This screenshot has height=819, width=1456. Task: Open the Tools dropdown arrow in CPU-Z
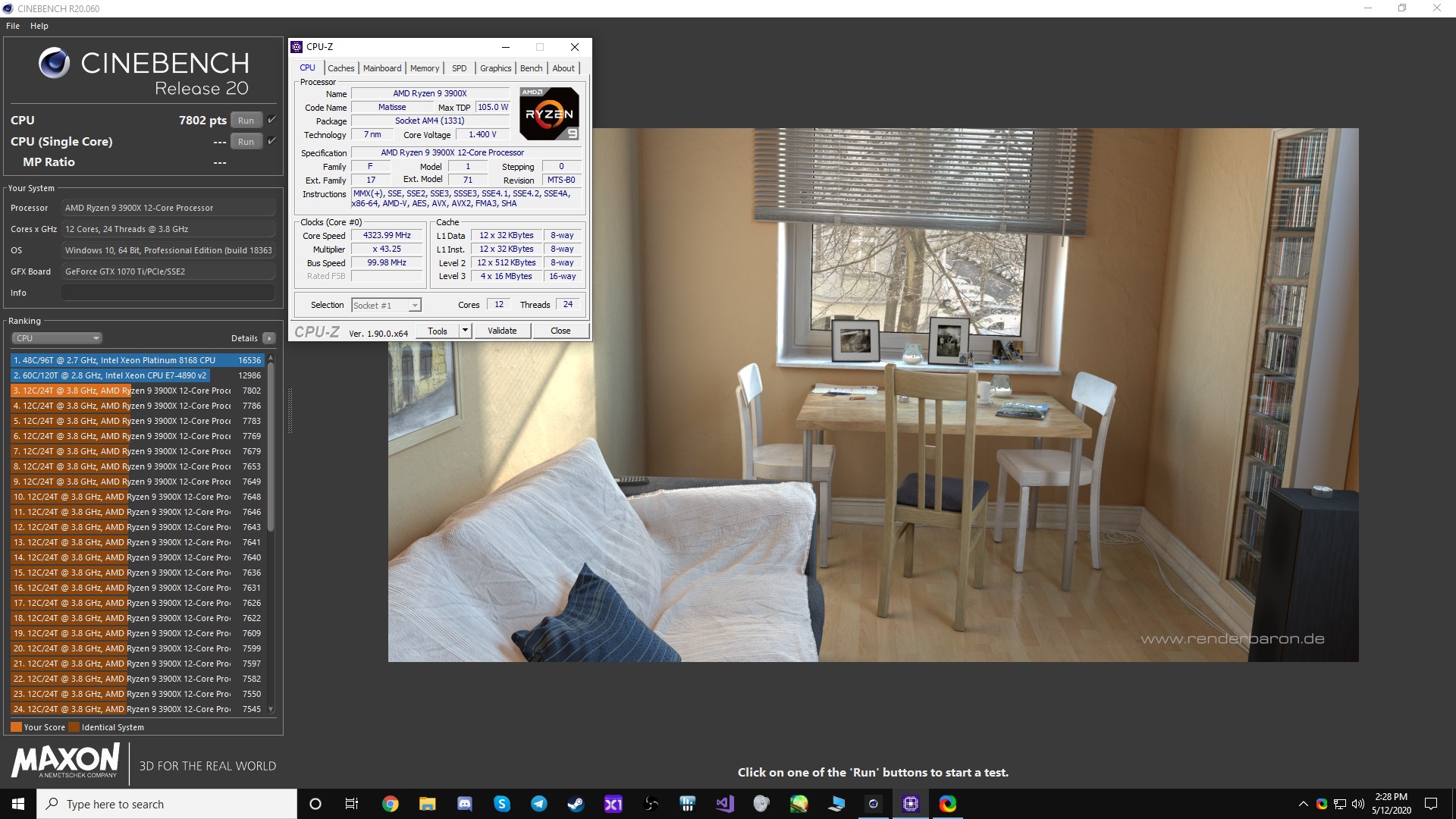466,331
